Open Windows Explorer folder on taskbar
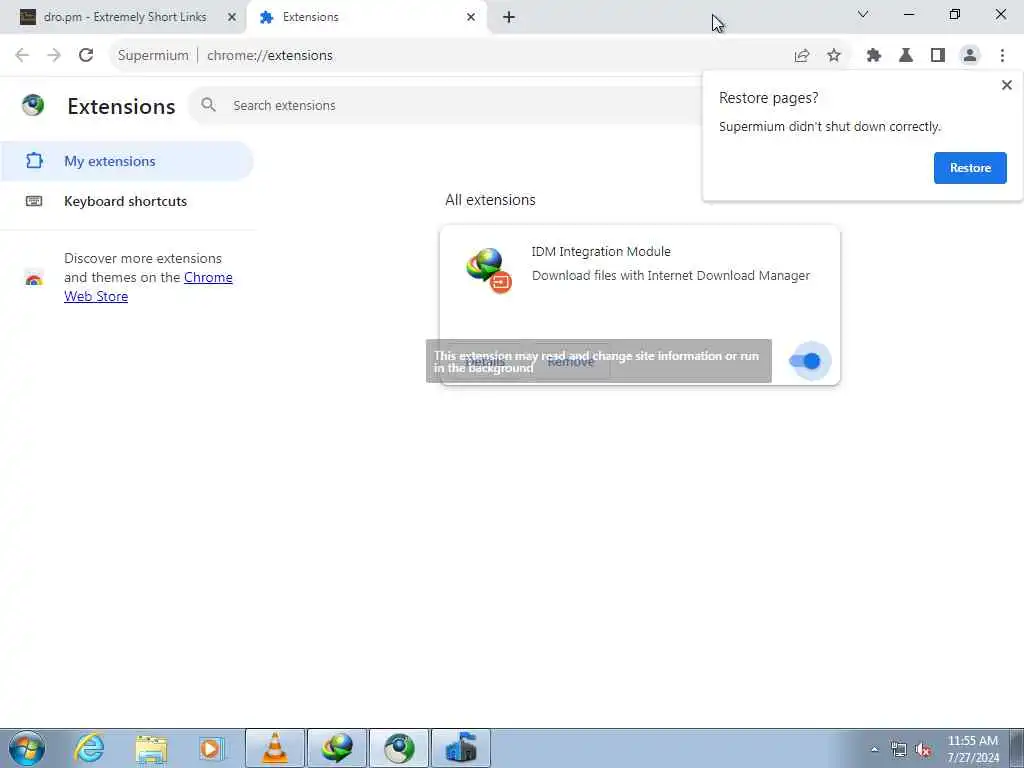Screen dimensions: 1024x768 click(x=152, y=748)
